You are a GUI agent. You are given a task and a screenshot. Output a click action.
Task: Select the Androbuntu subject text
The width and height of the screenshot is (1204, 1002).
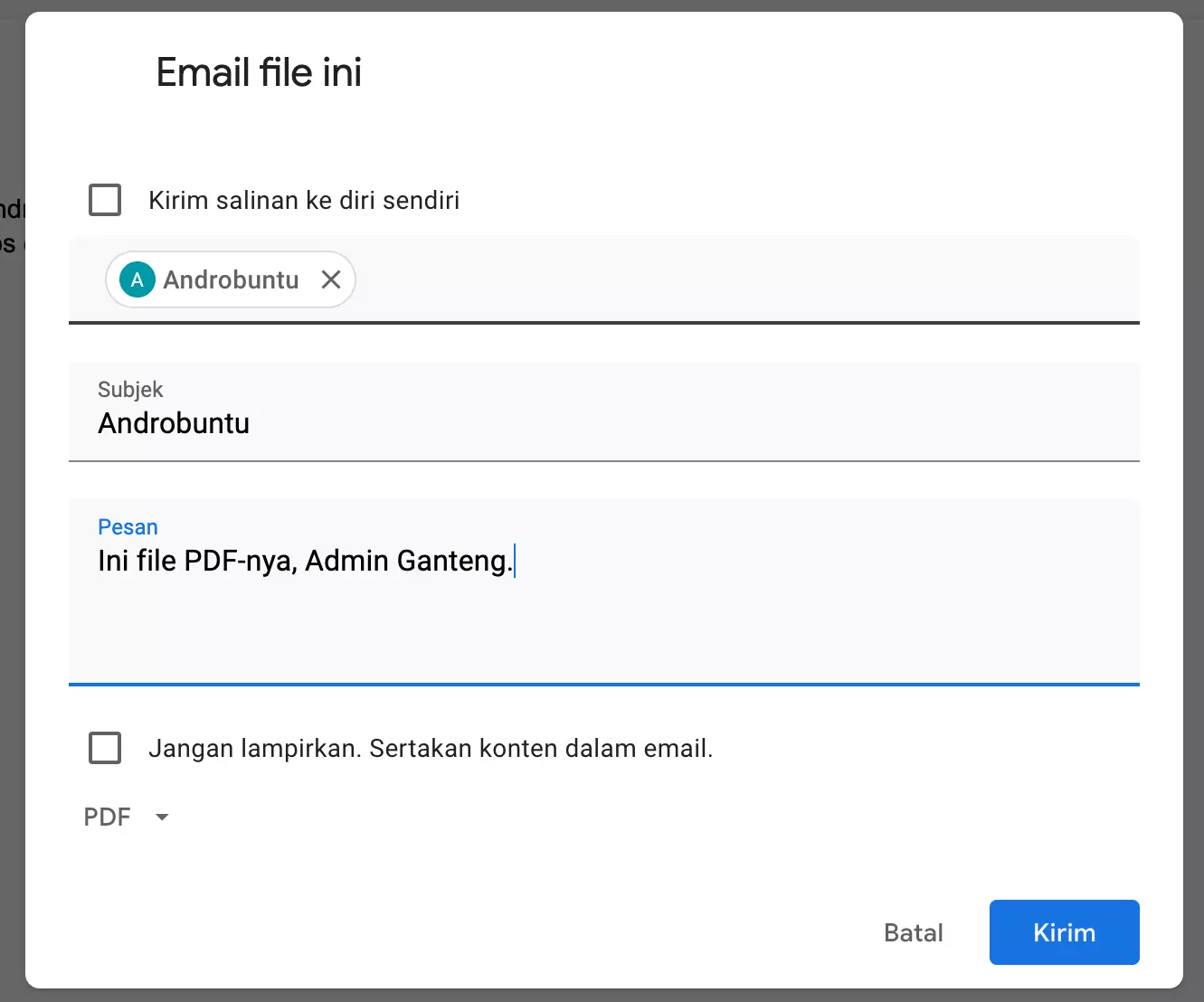[x=174, y=423]
